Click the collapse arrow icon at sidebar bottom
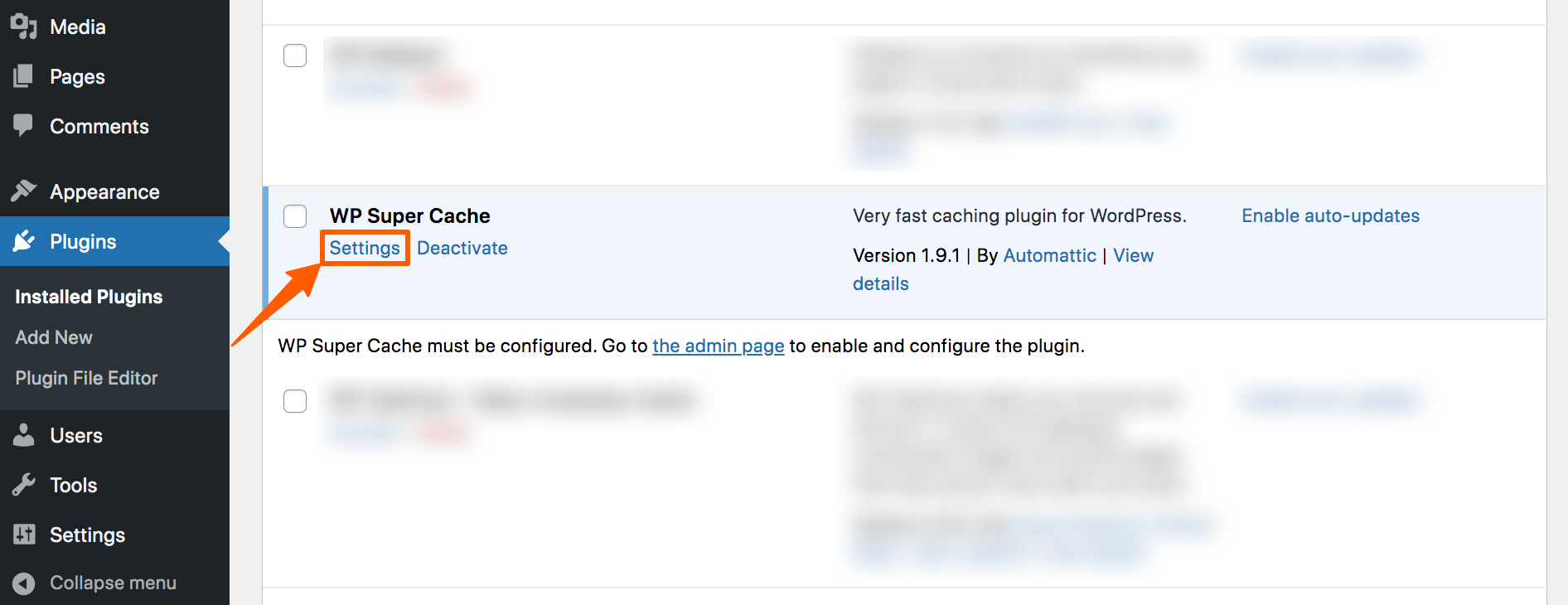The image size is (1568, 605). click(x=22, y=583)
